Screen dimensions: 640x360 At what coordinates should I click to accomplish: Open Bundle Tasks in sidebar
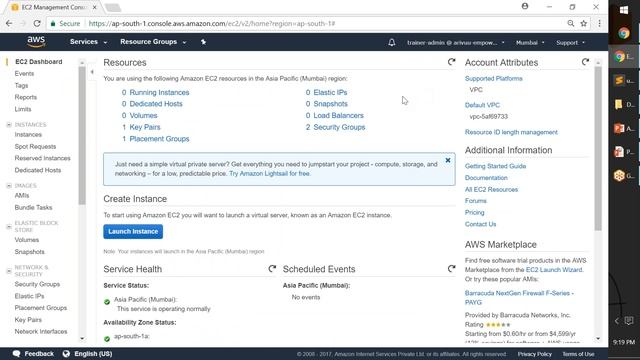pos(33,207)
